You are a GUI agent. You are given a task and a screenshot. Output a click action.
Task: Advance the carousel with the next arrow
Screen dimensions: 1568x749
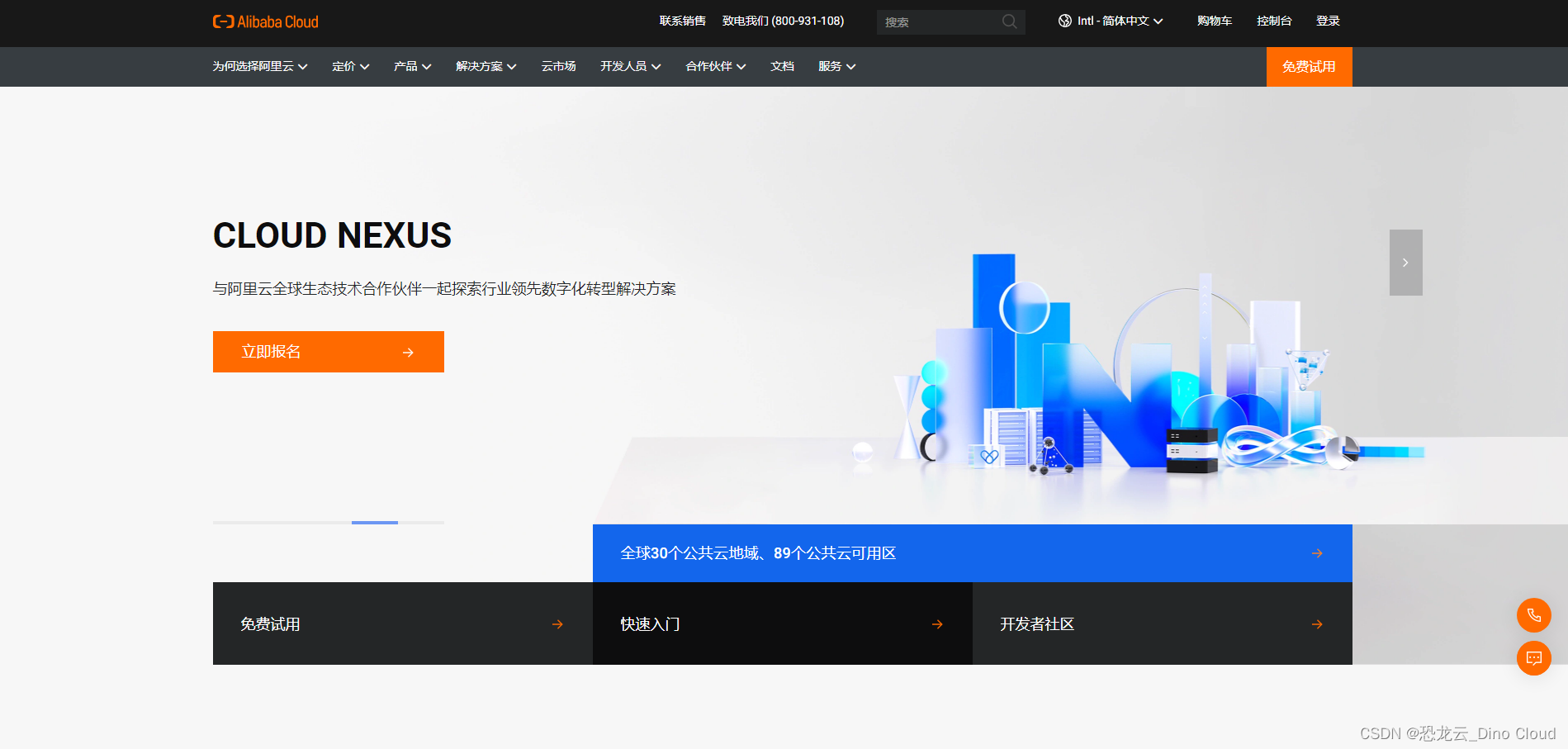pos(1405,263)
